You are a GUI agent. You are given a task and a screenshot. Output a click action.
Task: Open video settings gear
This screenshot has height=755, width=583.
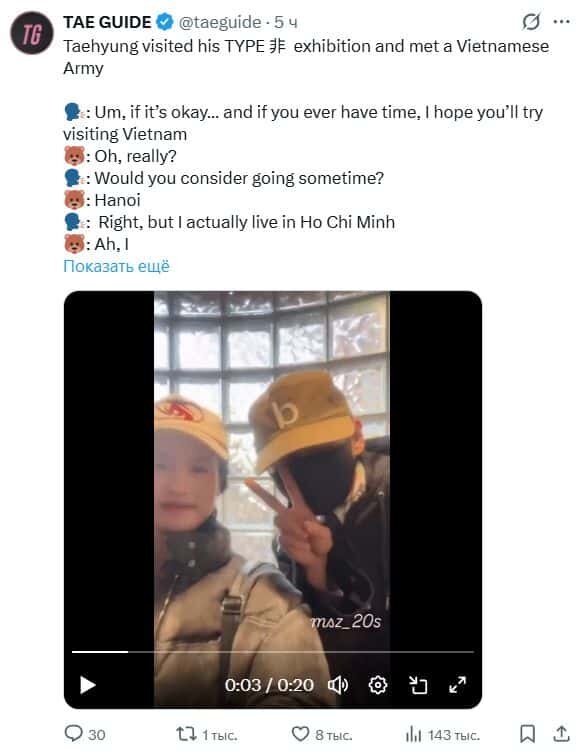tap(378, 685)
